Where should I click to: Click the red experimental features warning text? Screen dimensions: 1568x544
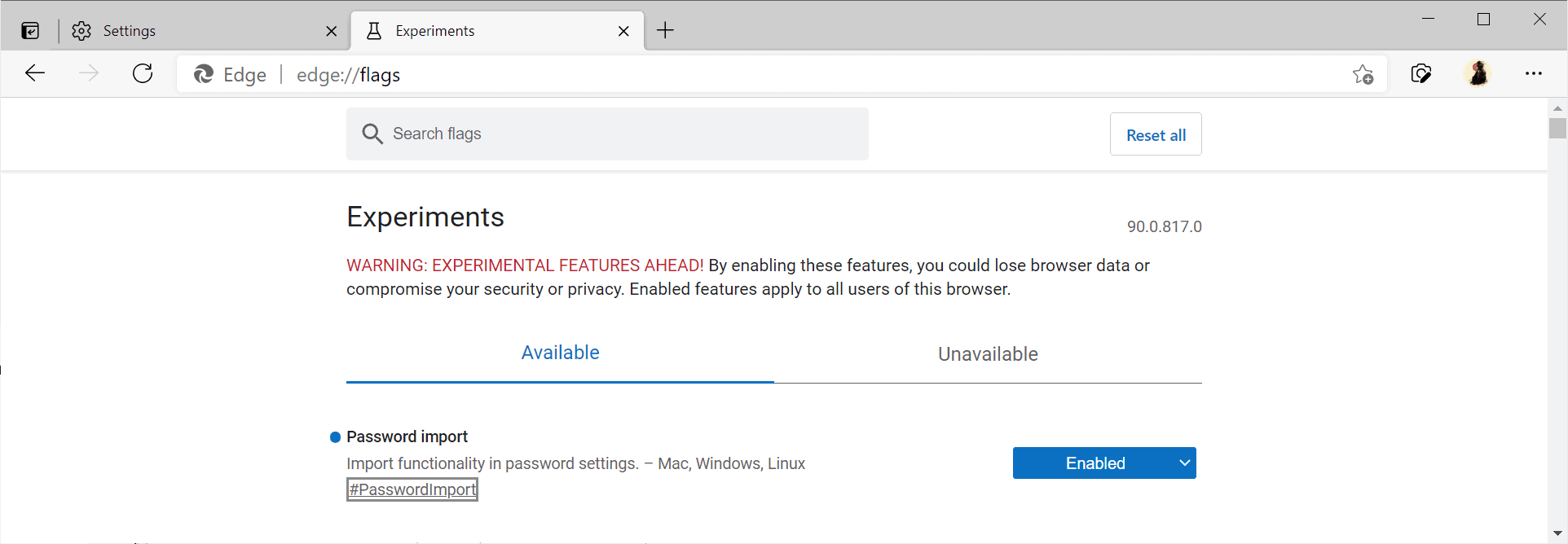[525, 265]
